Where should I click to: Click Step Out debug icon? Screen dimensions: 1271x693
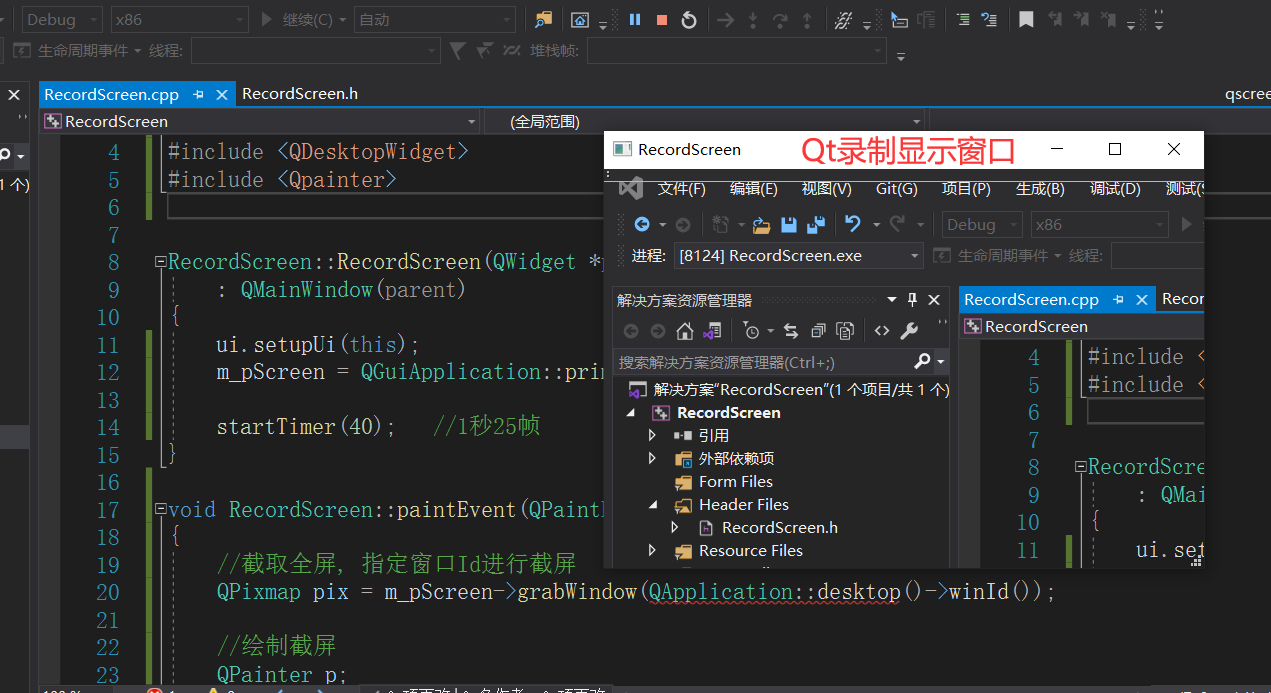point(807,19)
